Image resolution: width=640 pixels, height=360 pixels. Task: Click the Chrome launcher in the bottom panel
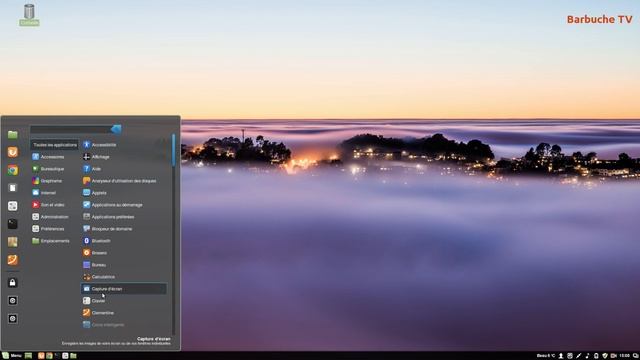tap(49, 356)
